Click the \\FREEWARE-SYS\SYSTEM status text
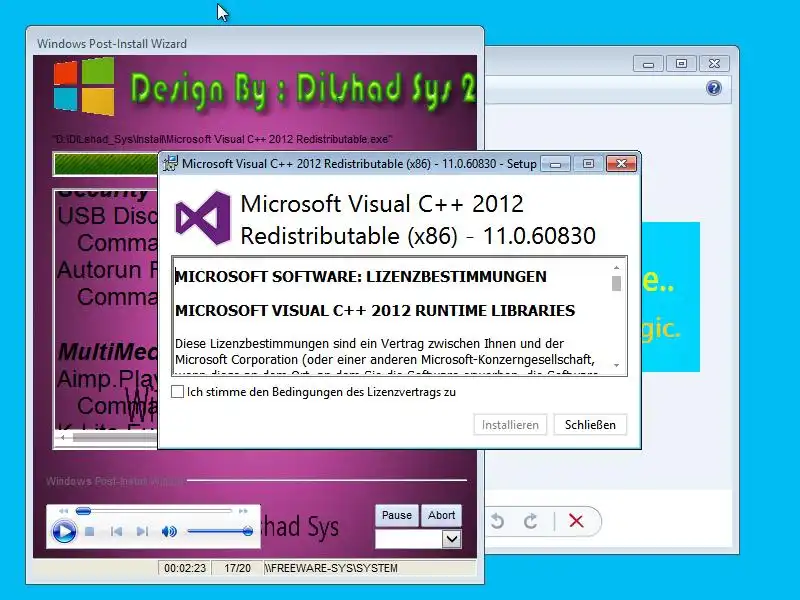The width and height of the screenshot is (800, 600). pyautogui.click(x=331, y=568)
